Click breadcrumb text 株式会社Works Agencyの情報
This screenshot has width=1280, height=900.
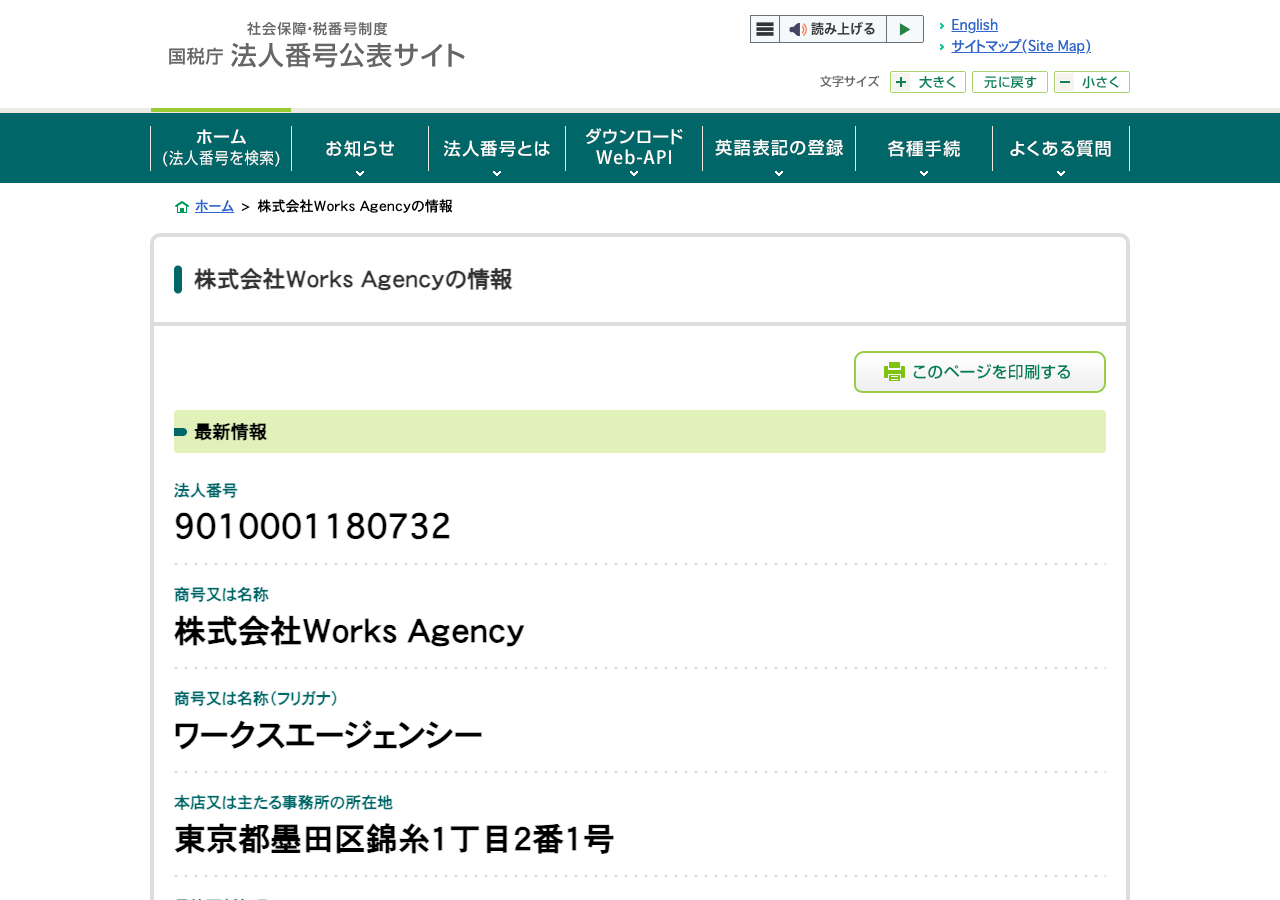(x=355, y=206)
